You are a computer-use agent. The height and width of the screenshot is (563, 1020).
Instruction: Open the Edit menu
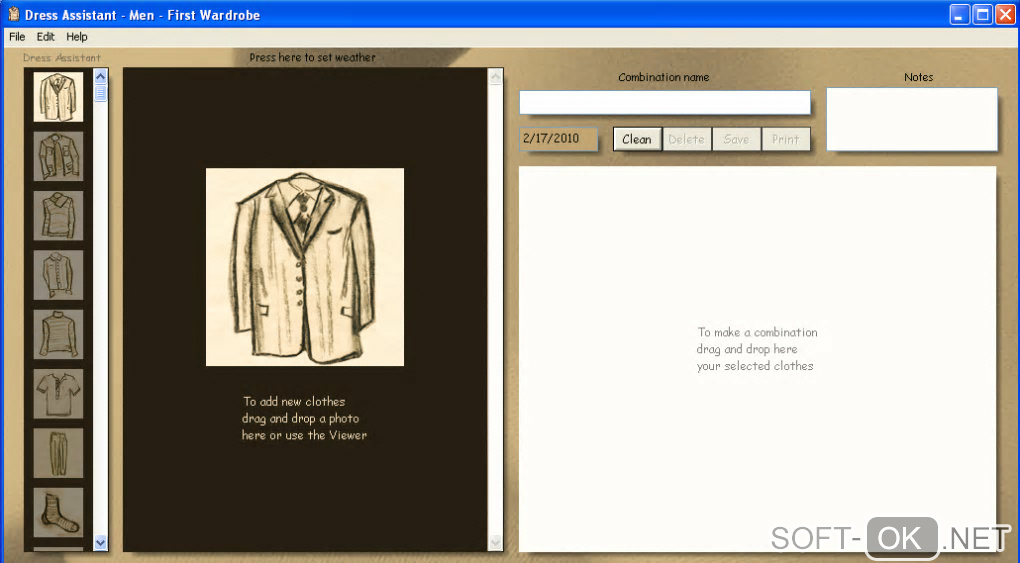[46, 37]
